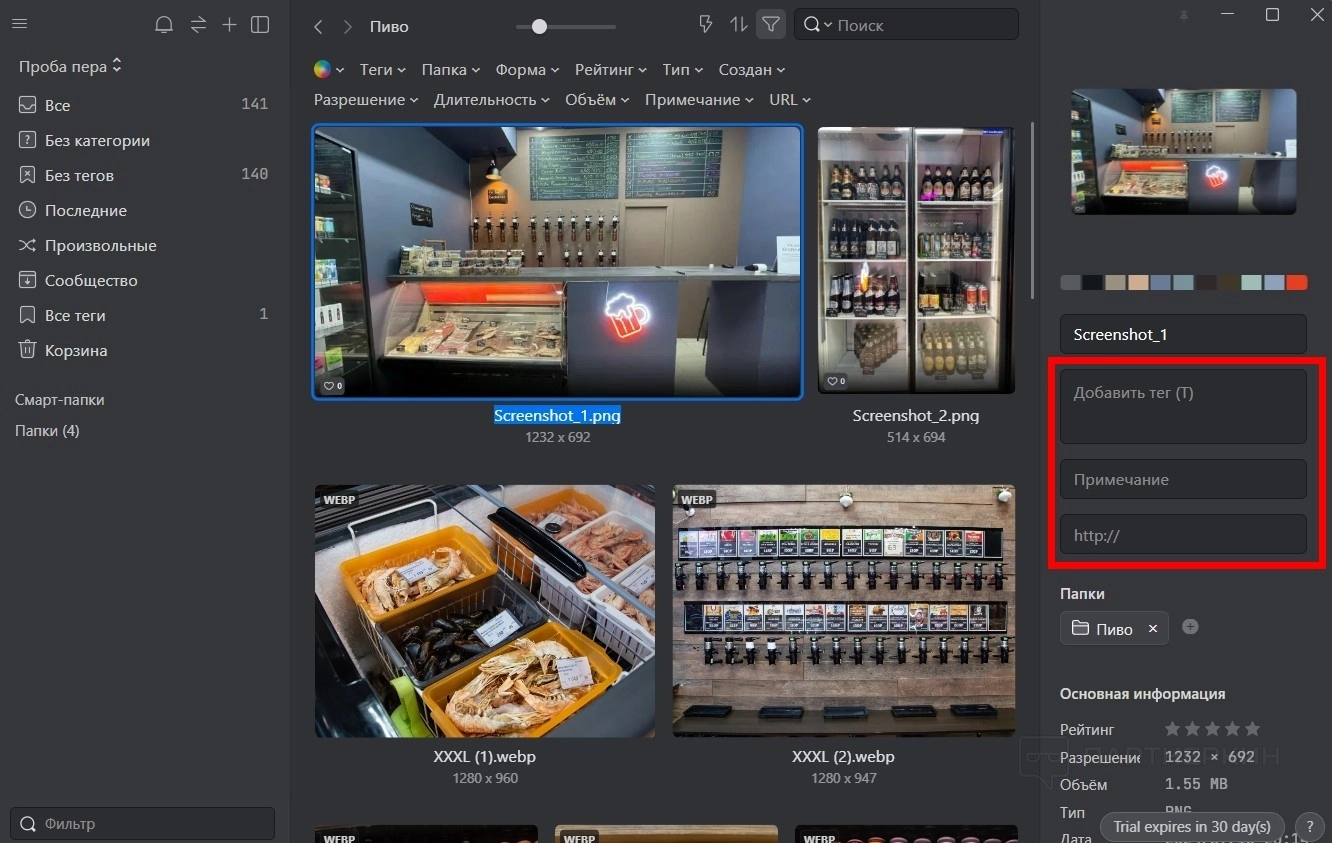This screenshot has width=1332, height=843.
Task: Click the Папки (4) section header
Action: [x=47, y=431]
